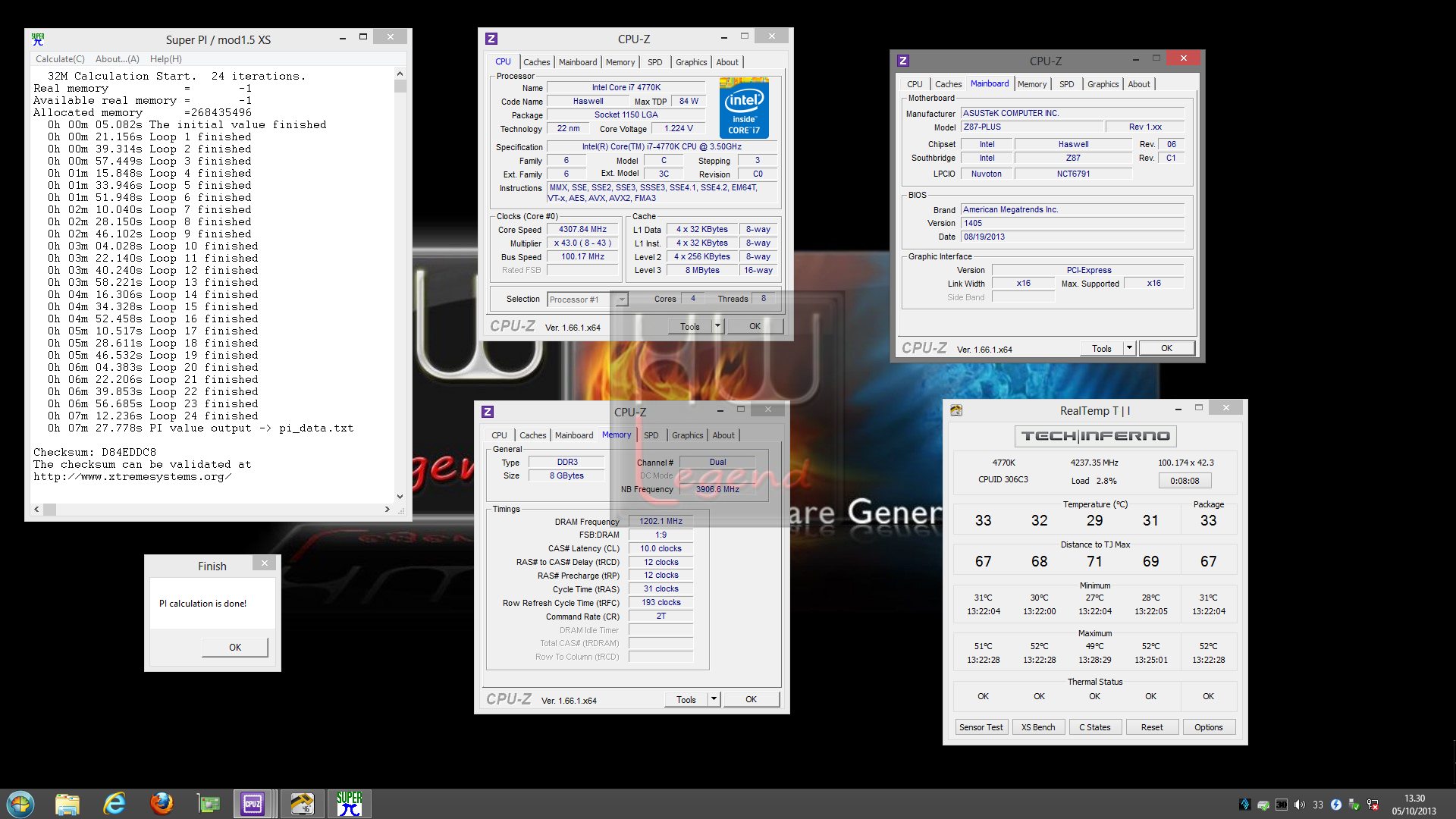
Task: Open Graphics tab in the Mainboard CPU-Z window
Action: click(x=1103, y=84)
